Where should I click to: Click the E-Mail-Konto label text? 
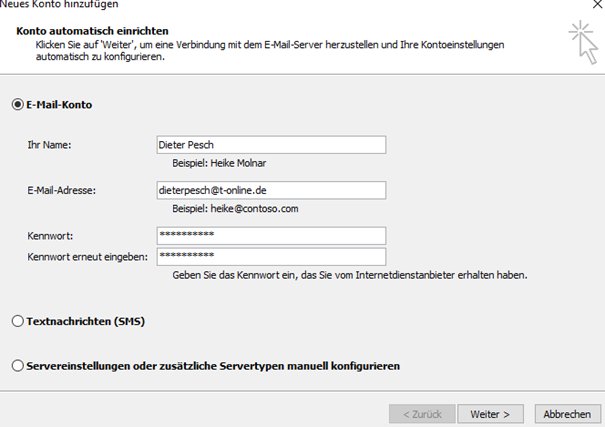[x=59, y=105]
